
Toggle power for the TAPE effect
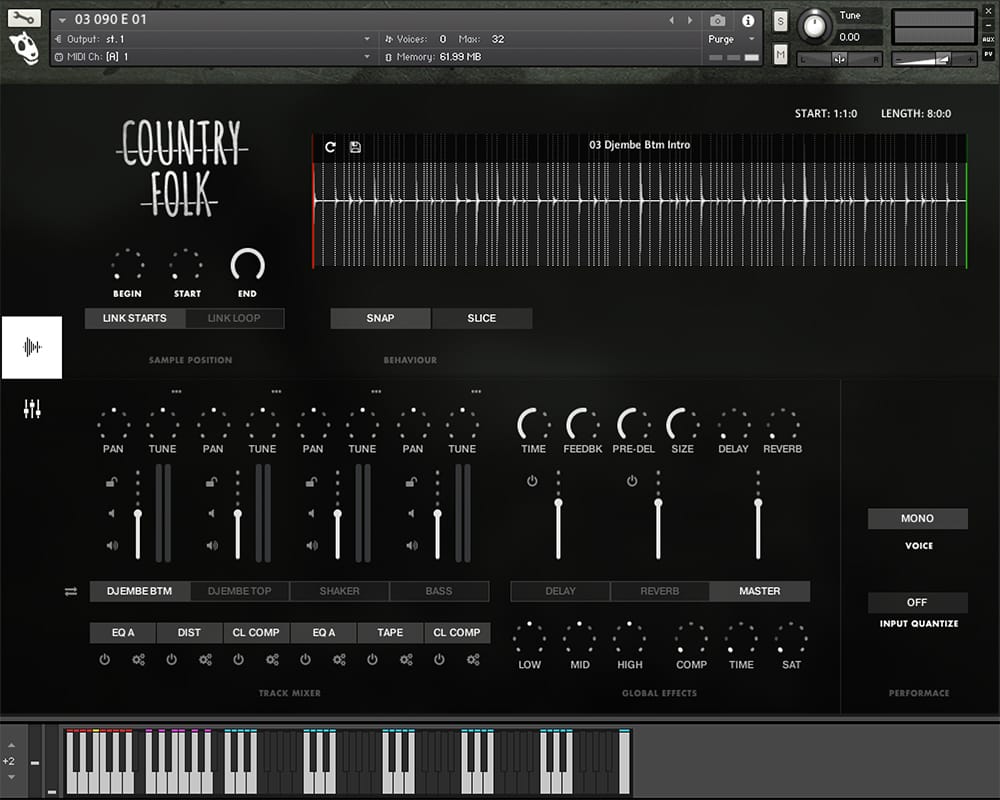(372, 660)
